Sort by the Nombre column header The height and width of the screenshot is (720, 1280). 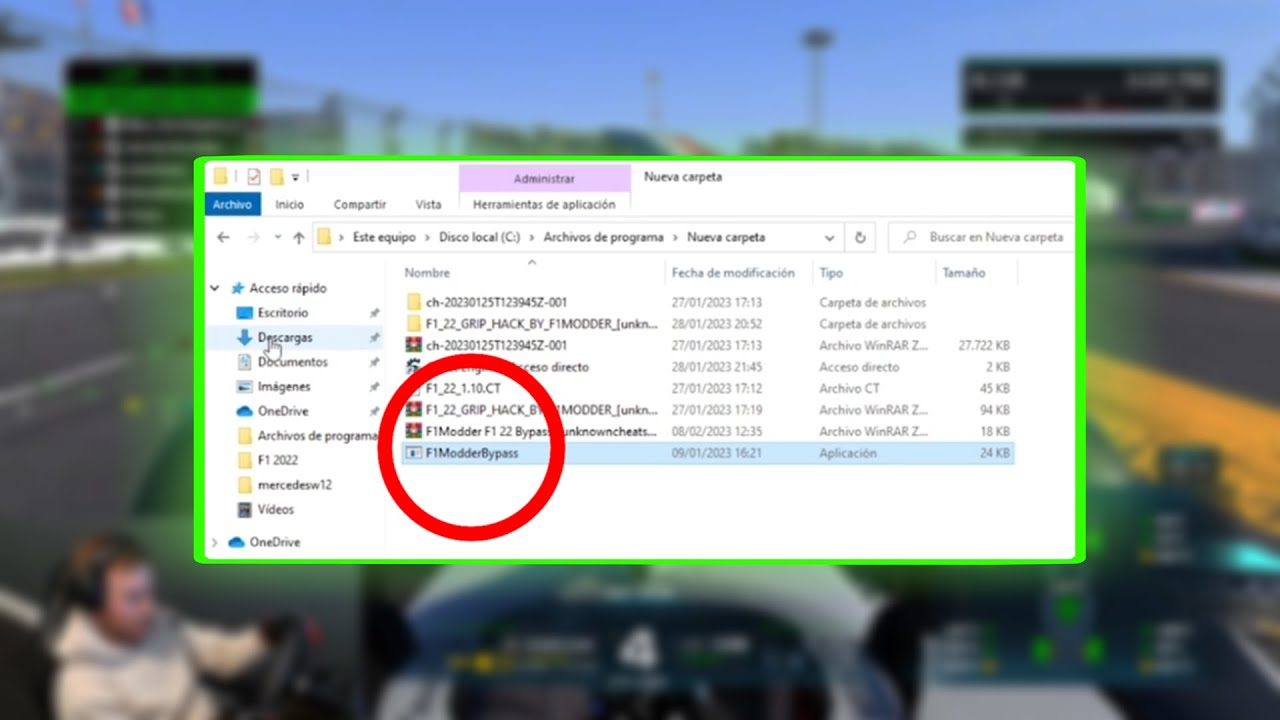[427, 273]
